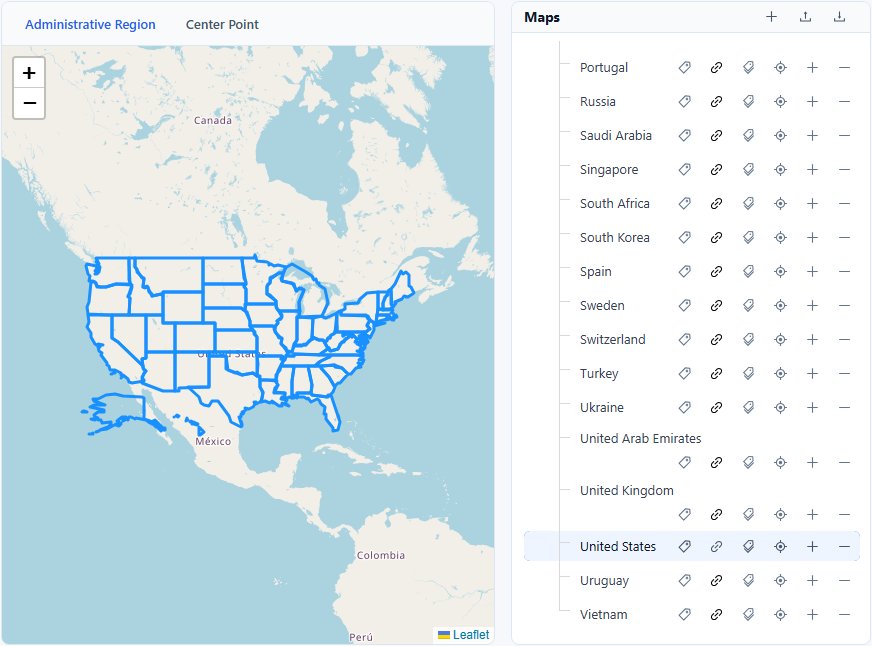Select Portugal in the maps tree
The height and width of the screenshot is (646, 872).
[603, 67]
